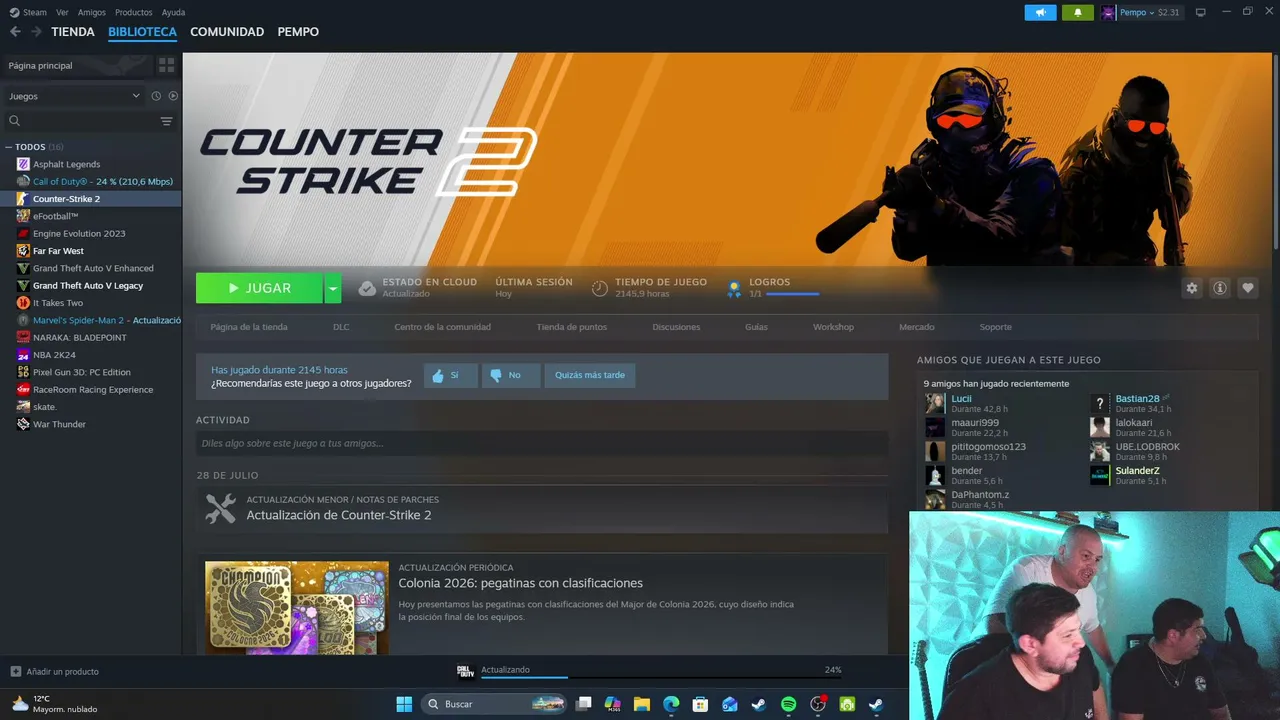This screenshot has width=1280, height=720.
Task: Open Microsoft Edge from taskbar
Action: click(x=671, y=704)
